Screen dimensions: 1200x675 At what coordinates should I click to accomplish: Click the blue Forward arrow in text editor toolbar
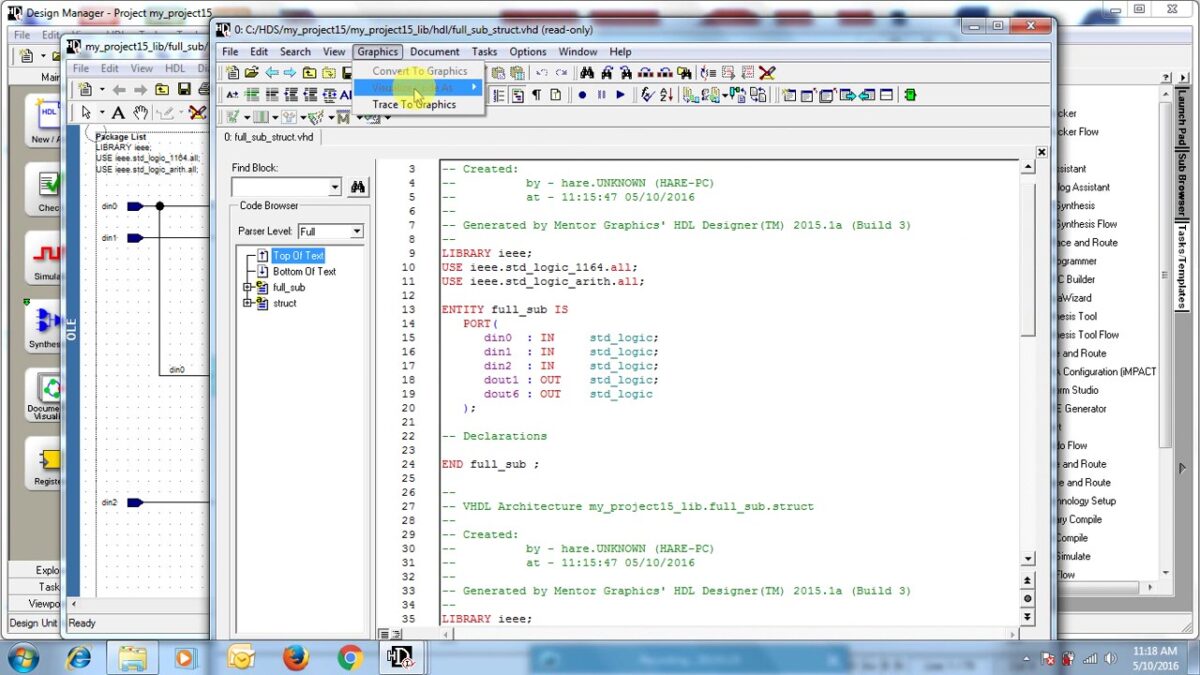pos(290,72)
